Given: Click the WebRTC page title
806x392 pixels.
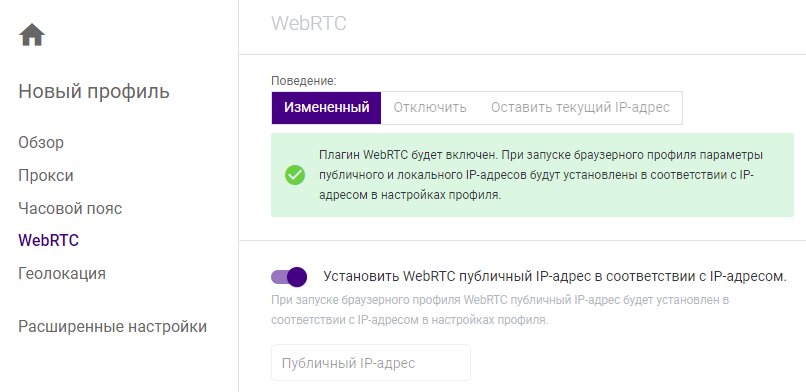Looking at the screenshot, I should tap(309, 23).
